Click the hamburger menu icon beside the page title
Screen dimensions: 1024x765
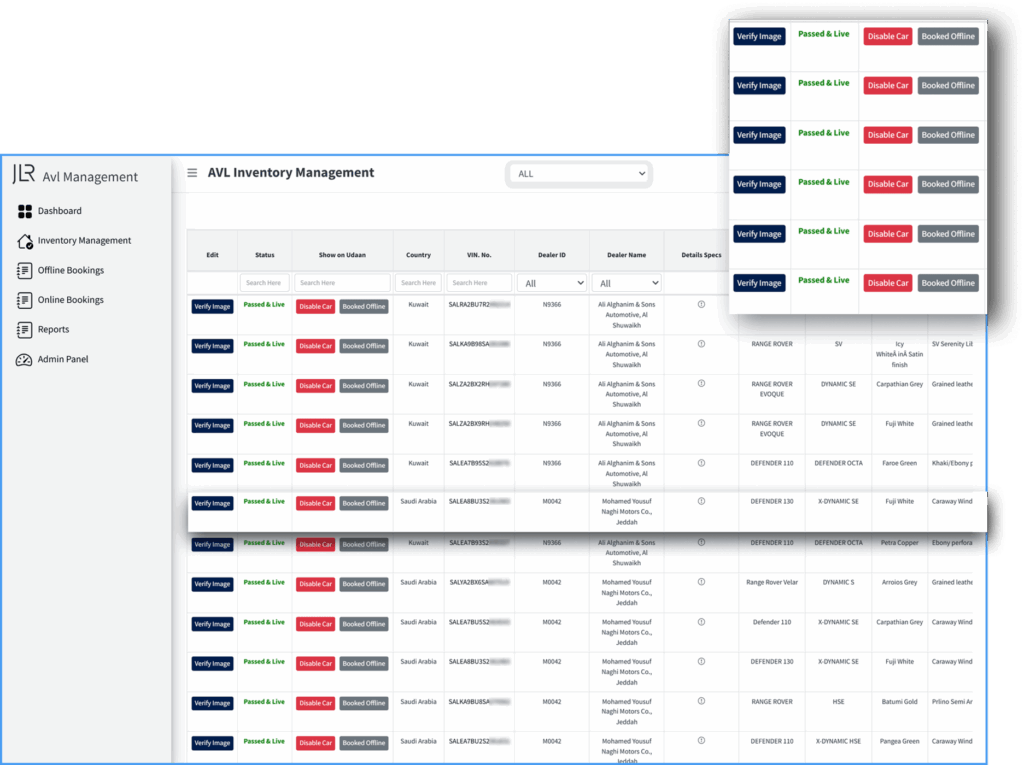192,173
